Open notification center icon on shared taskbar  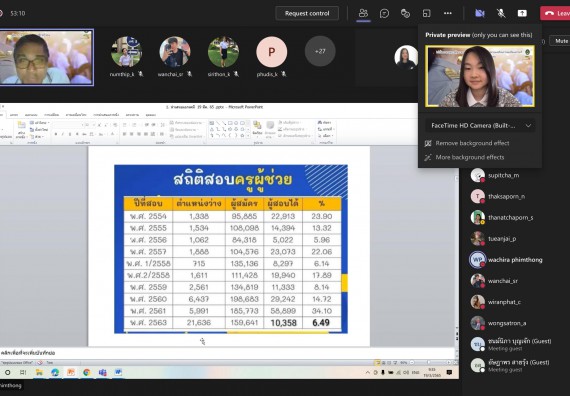(449, 372)
